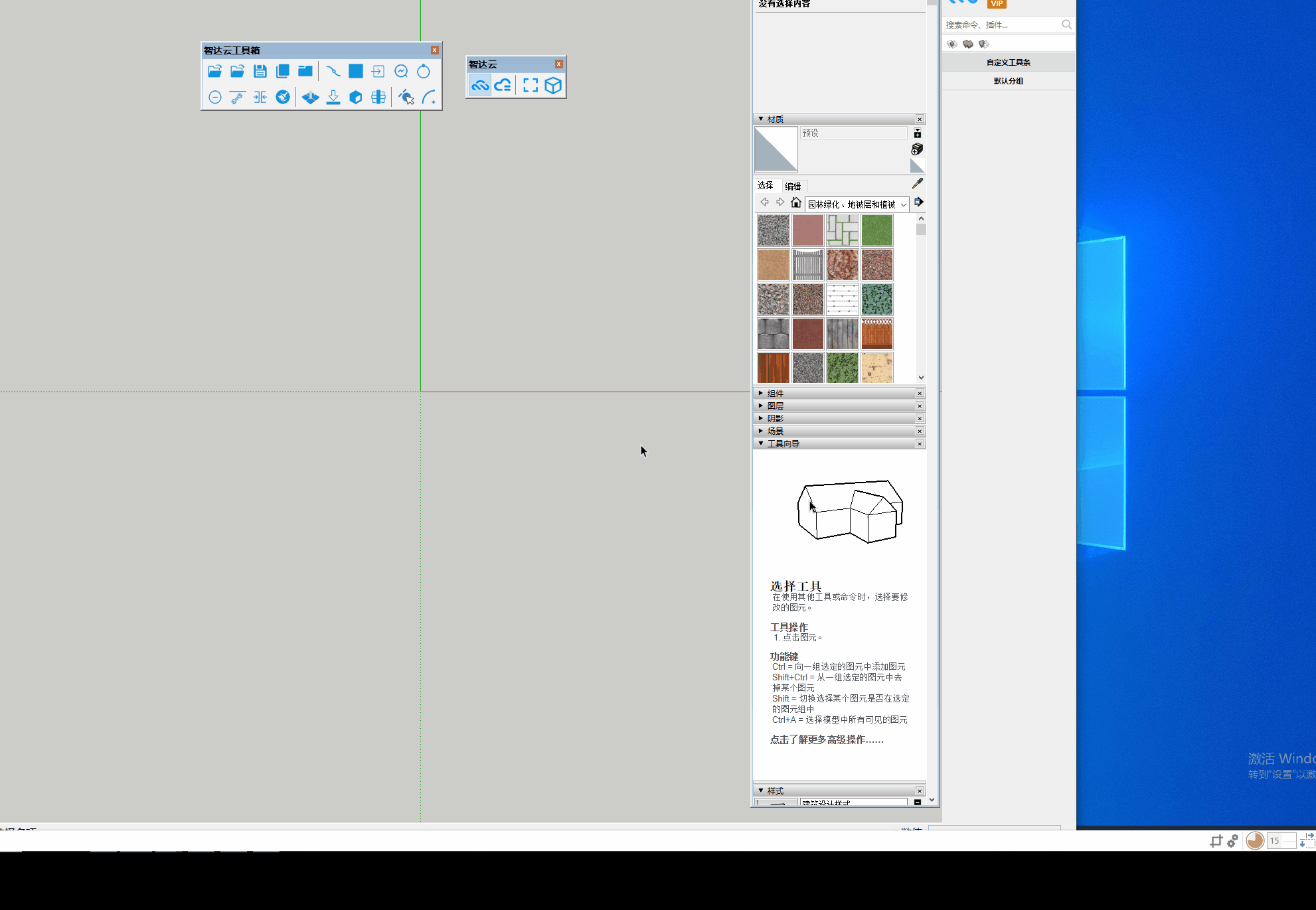The height and width of the screenshot is (910, 1316).
Task: Click the 默认分组 button
Action: coord(1008,81)
